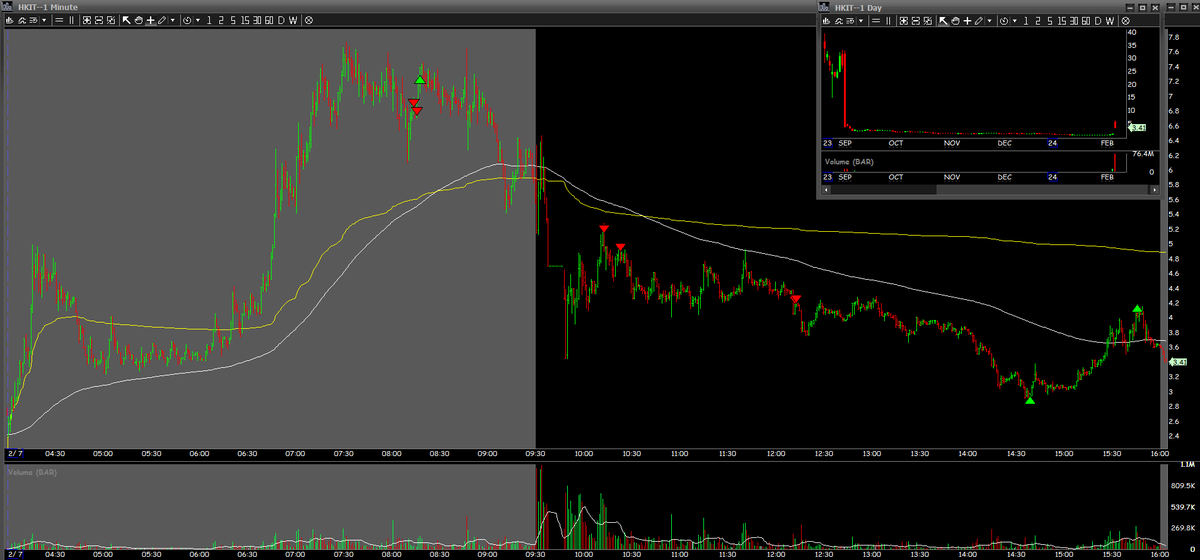
Task: Click circled X icon in 1 Day toolbar
Action: point(1126,20)
